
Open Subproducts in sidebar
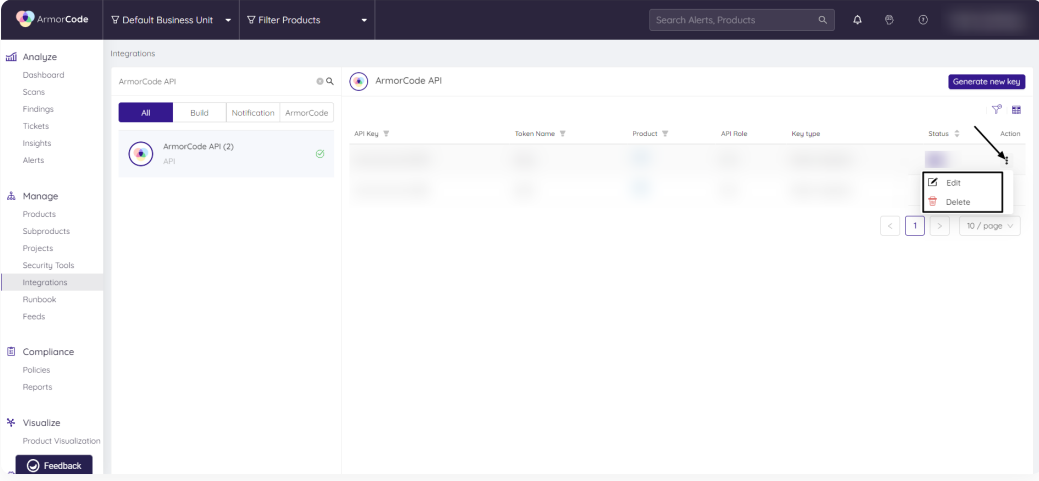point(46,231)
